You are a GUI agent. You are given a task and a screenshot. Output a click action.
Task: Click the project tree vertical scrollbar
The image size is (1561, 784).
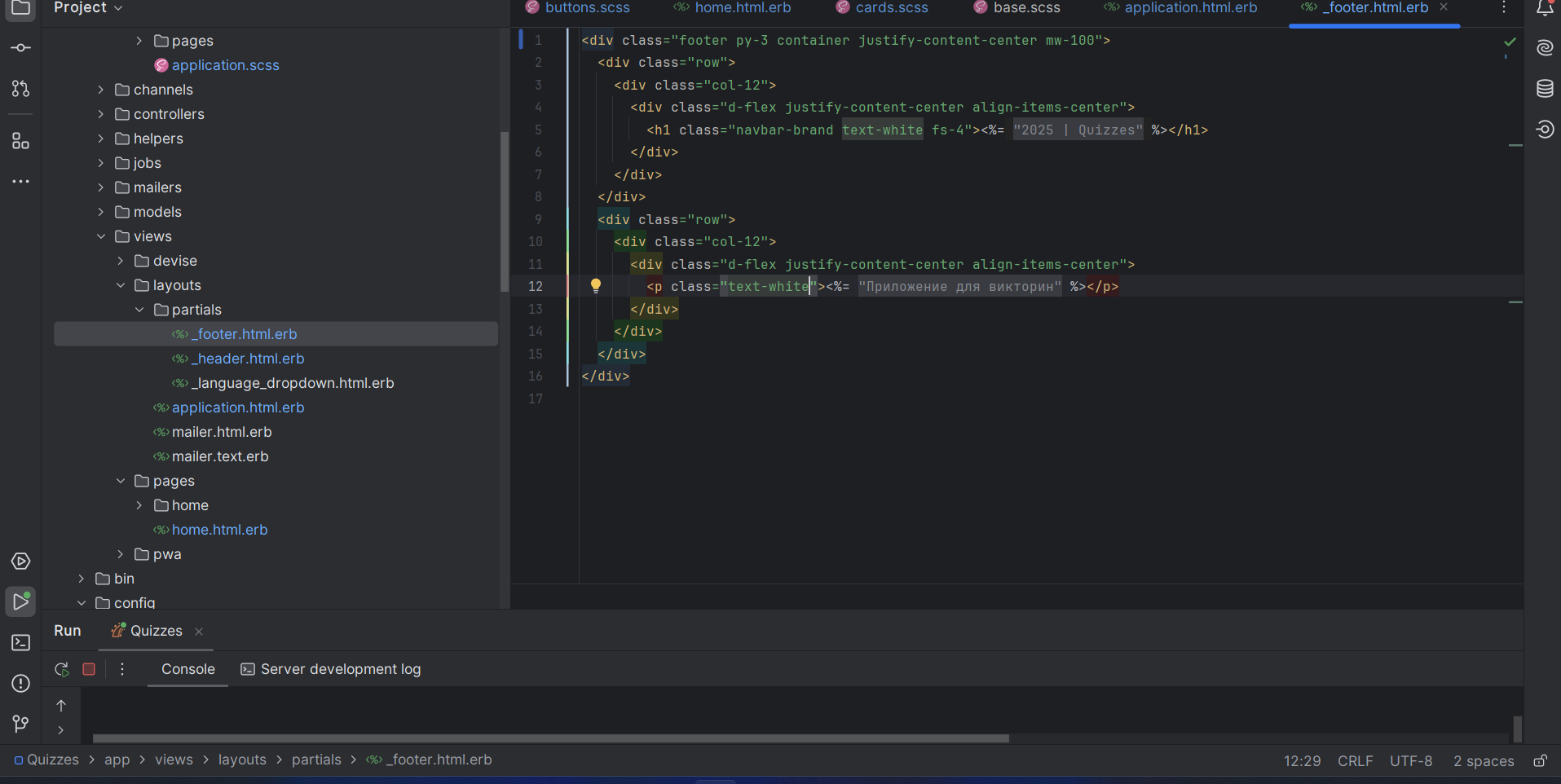(505, 212)
